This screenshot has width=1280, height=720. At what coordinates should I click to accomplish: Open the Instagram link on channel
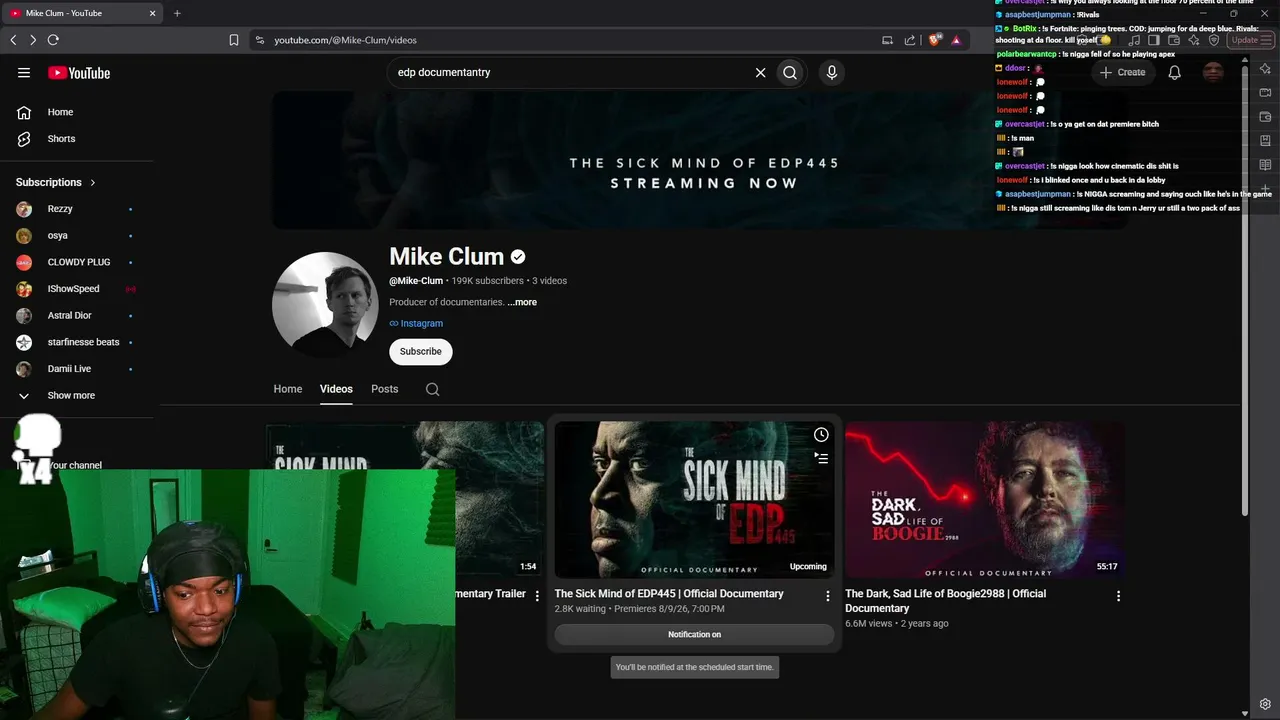(416, 324)
